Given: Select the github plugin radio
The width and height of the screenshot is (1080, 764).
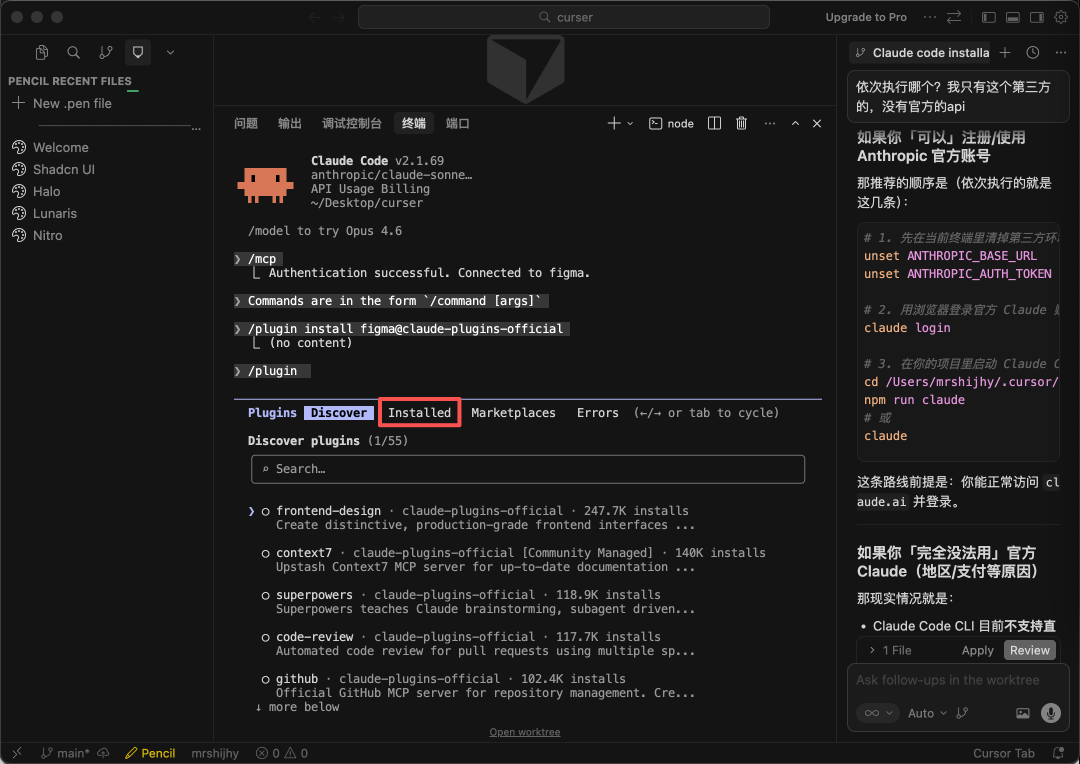Looking at the screenshot, I should (x=265, y=679).
